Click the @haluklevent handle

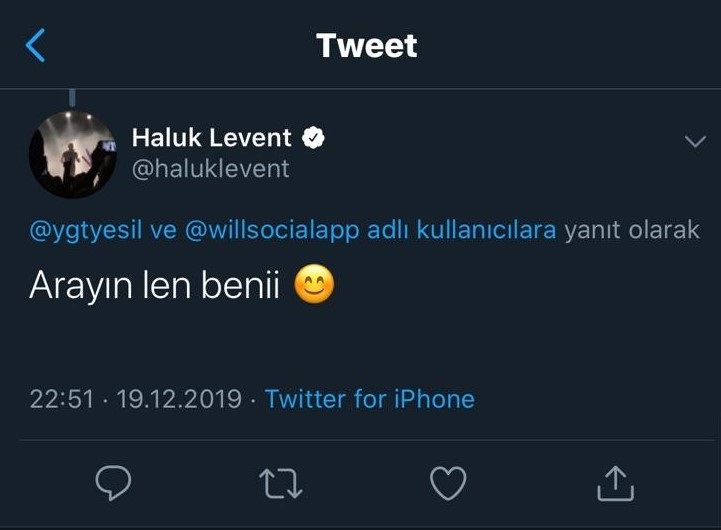pyautogui.click(x=211, y=168)
